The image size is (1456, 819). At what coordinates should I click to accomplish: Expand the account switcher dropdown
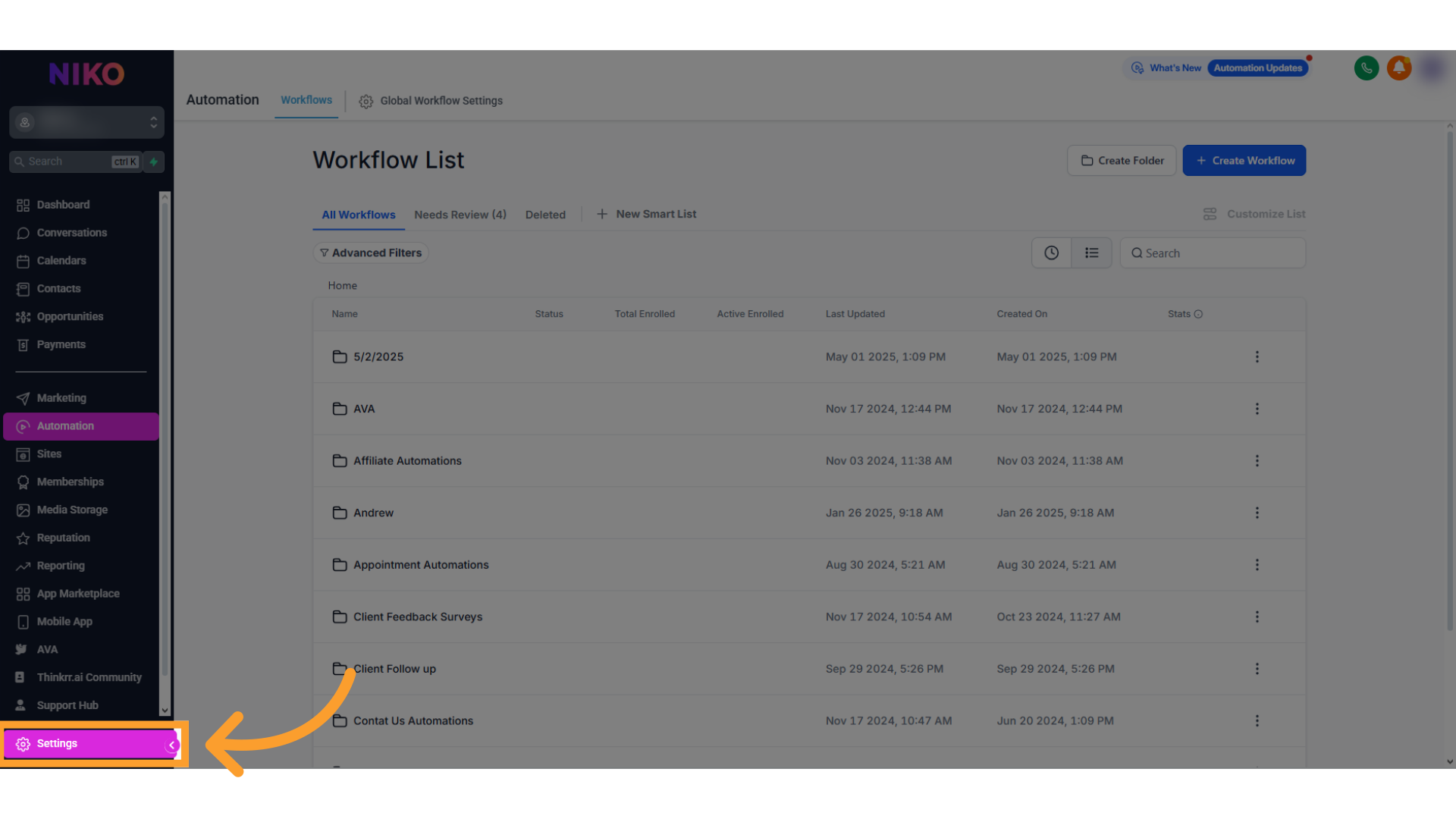point(153,122)
